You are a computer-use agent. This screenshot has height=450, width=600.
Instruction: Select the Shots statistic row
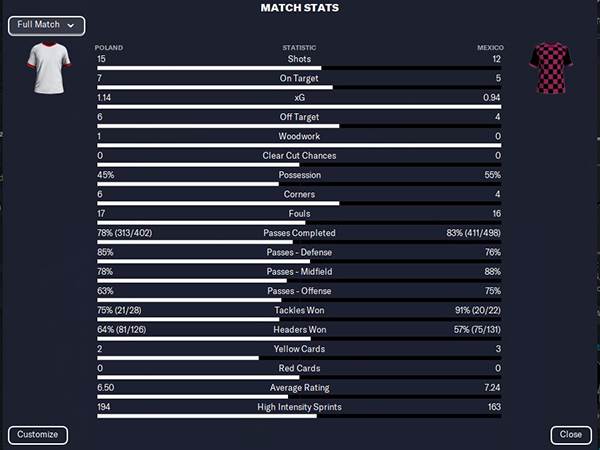point(299,60)
